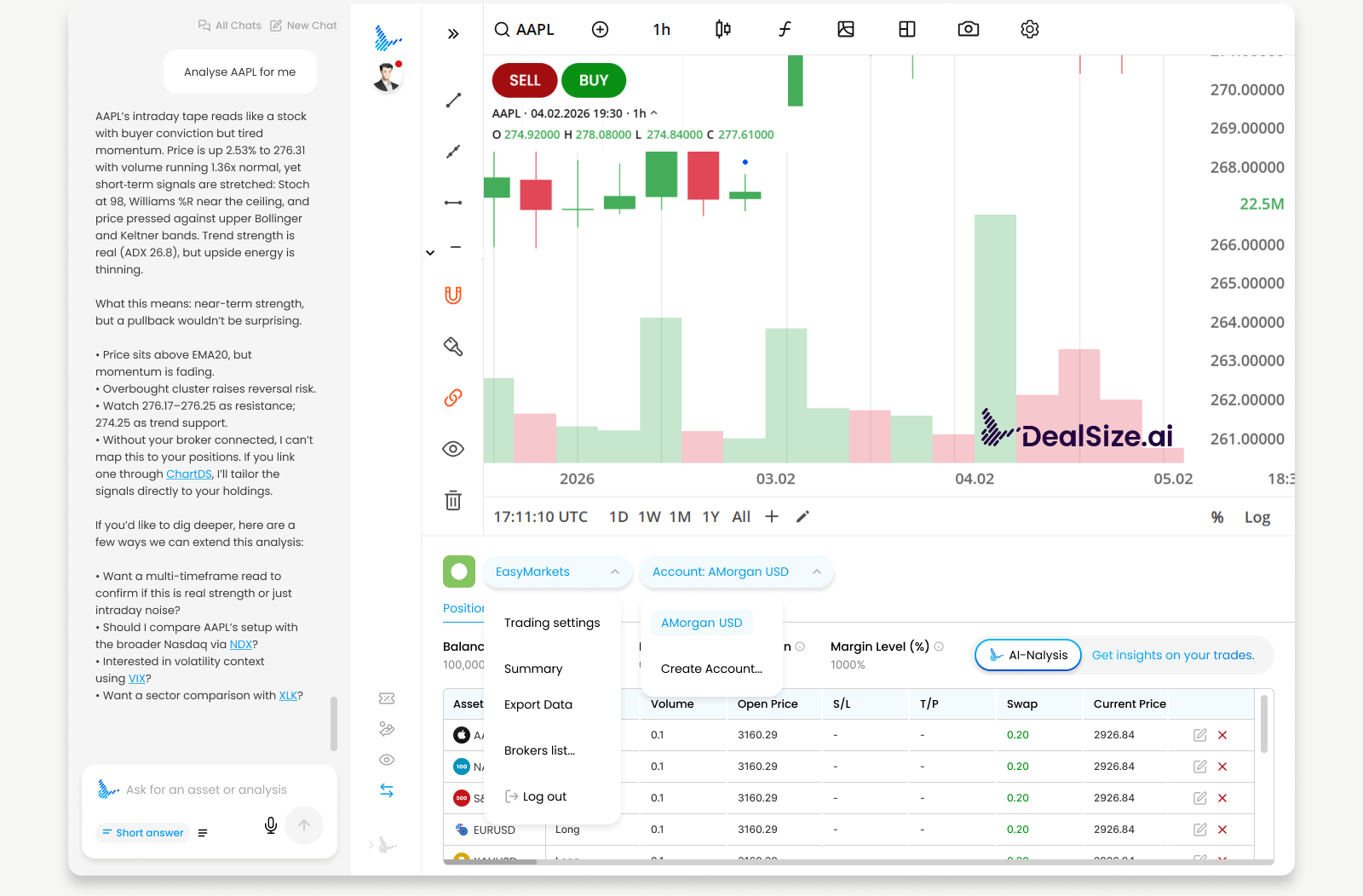Start a New Chat
Image resolution: width=1363 pixels, height=896 pixels.
(x=304, y=26)
